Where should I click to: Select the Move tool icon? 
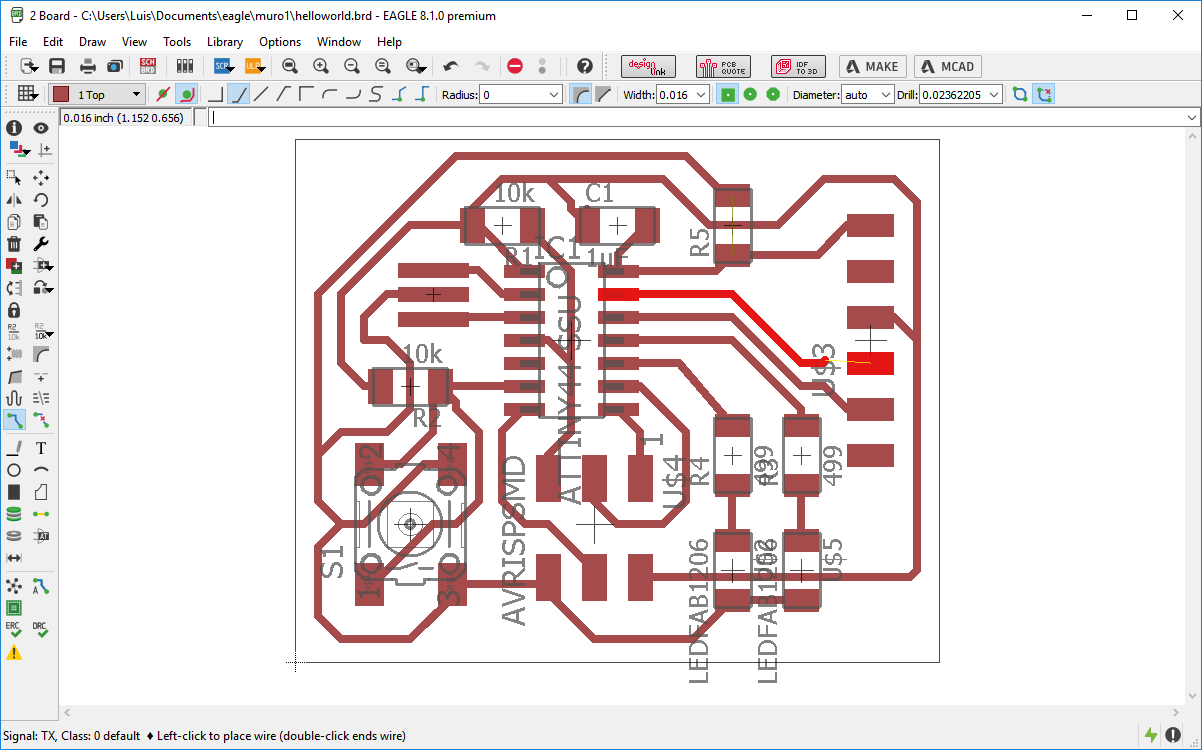tap(41, 177)
